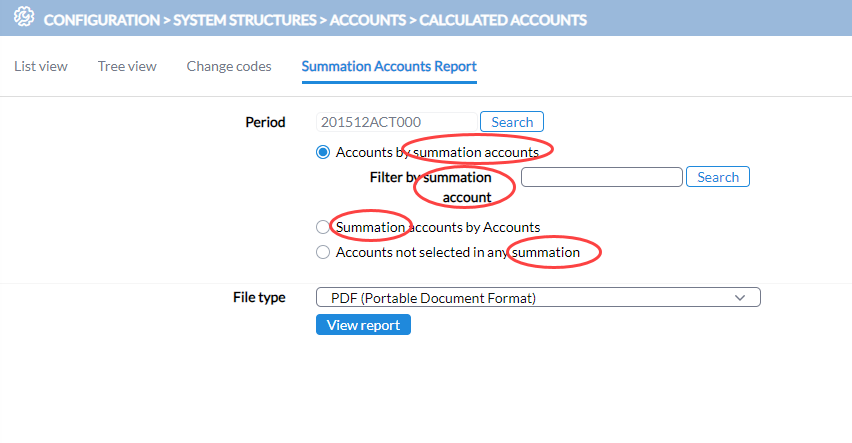Select Accounts not selected in any summation
The height and width of the screenshot is (443, 852).
[323, 252]
